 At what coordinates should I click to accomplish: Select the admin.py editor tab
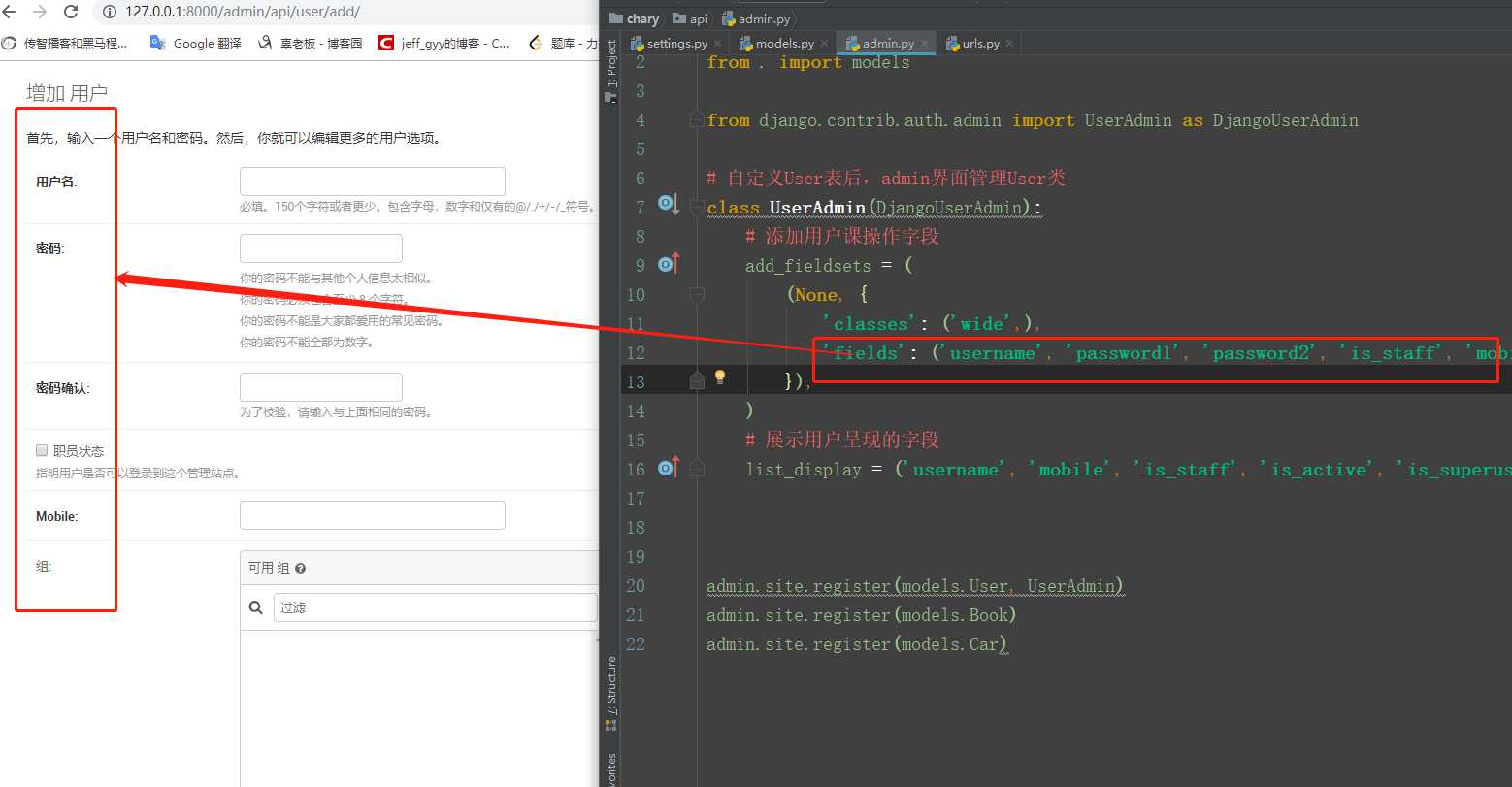[888, 44]
